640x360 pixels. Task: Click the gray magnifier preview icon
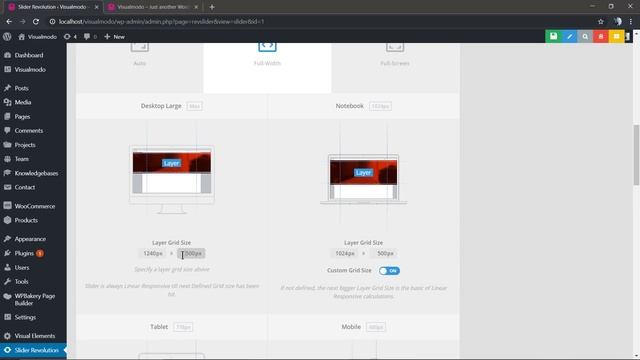(x=585, y=36)
